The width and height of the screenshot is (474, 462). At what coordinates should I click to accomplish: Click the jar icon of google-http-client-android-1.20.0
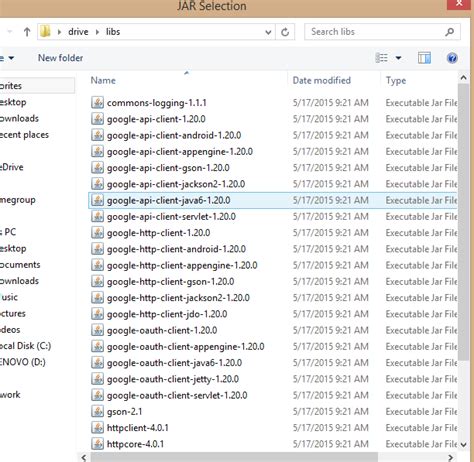(97, 249)
